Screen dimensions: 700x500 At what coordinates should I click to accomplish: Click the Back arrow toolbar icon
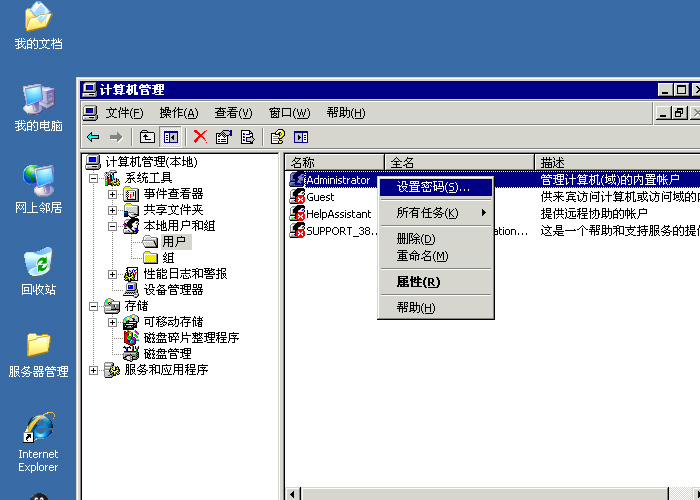point(93,137)
